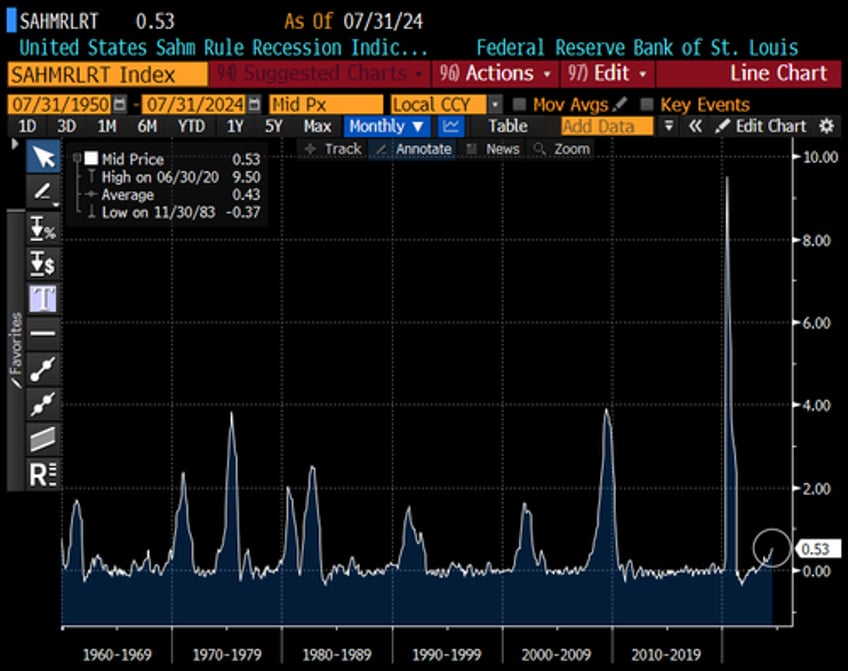Select the 5Y range tab
This screenshot has width=848, height=671.
274,127
